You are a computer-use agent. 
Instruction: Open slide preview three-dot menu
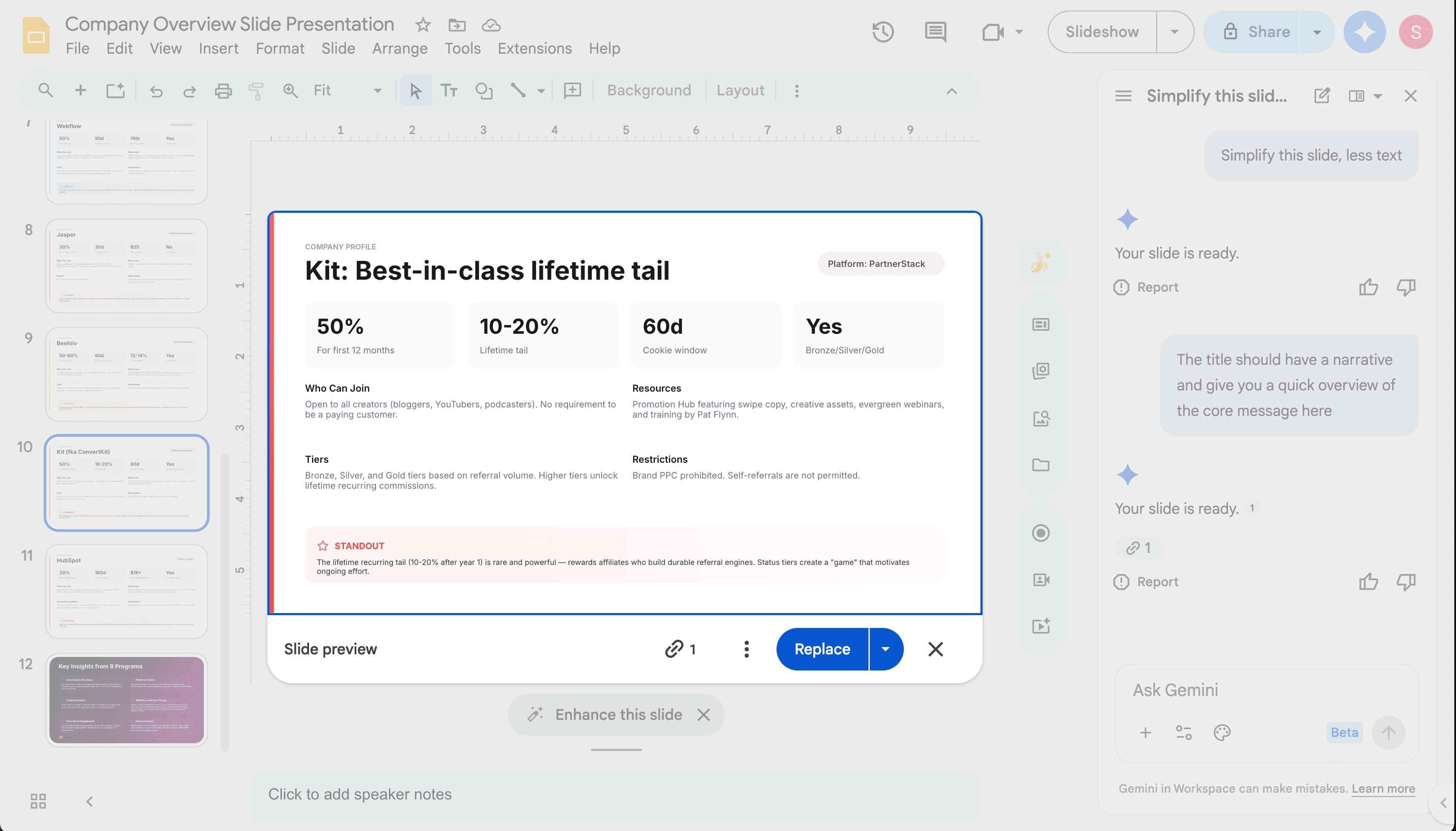746,649
